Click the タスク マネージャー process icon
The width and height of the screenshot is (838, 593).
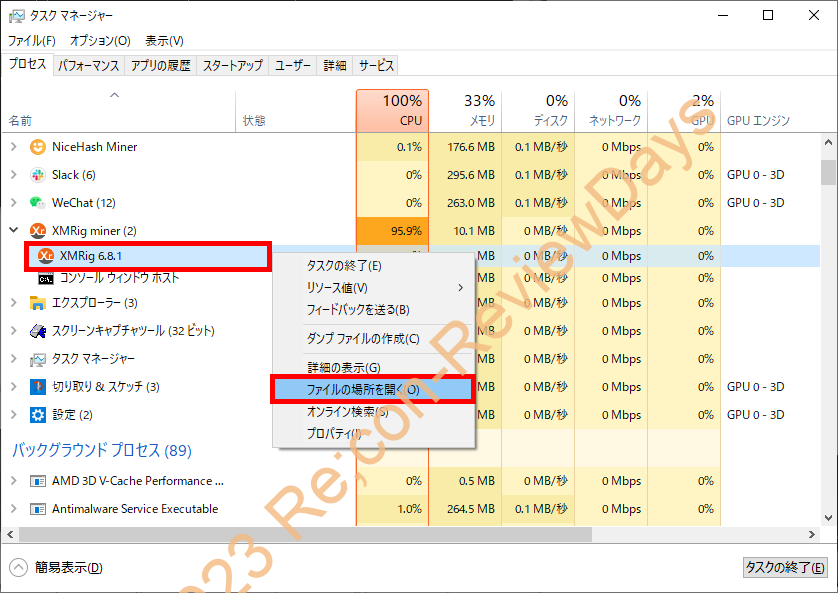[x=38, y=360]
